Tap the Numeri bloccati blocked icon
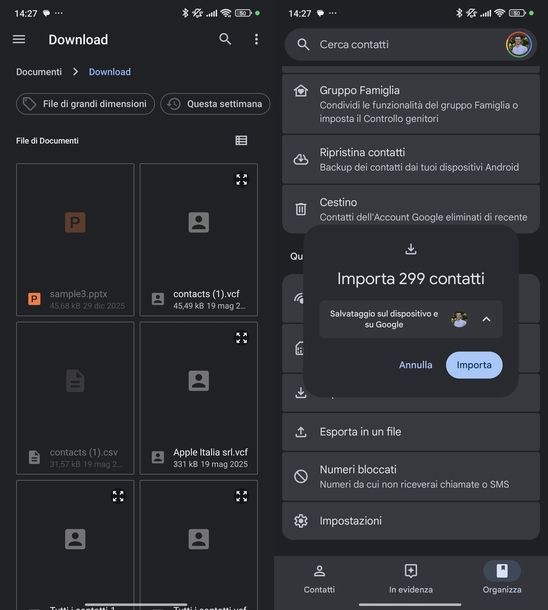This screenshot has width=548, height=610. [x=301, y=477]
